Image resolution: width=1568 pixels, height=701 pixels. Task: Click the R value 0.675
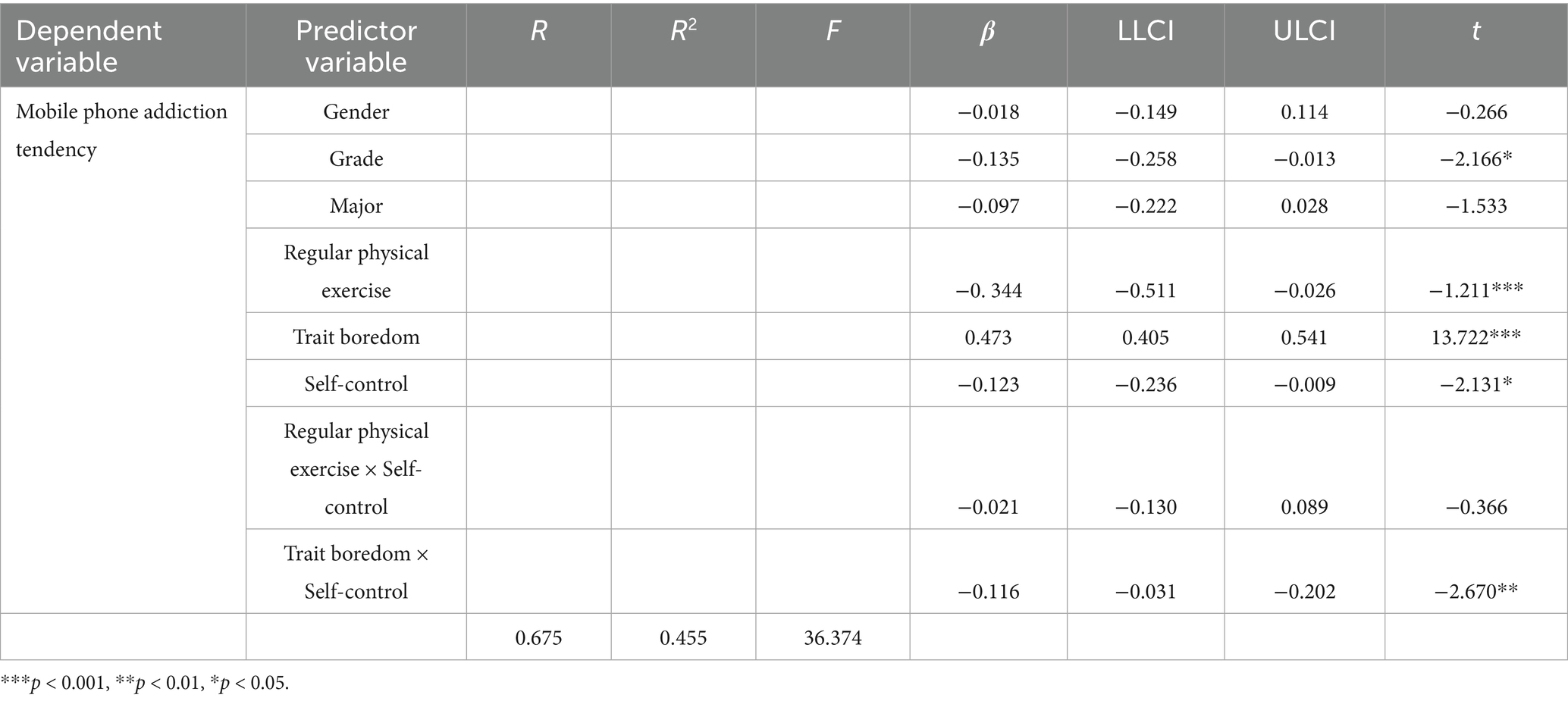click(x=538, y=638)
